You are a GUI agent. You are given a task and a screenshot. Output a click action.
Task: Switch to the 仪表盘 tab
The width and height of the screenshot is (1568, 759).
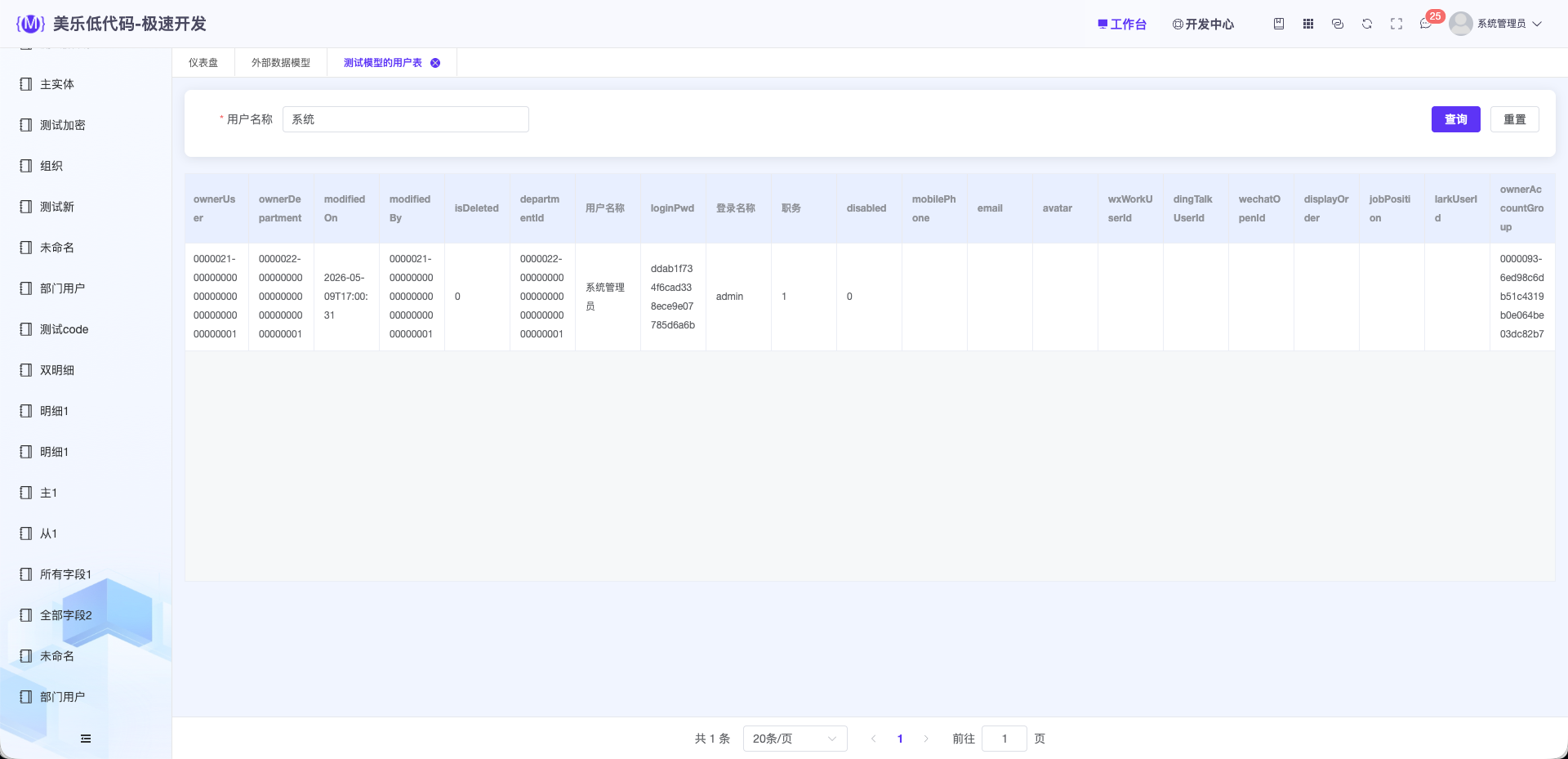[203, 63]
